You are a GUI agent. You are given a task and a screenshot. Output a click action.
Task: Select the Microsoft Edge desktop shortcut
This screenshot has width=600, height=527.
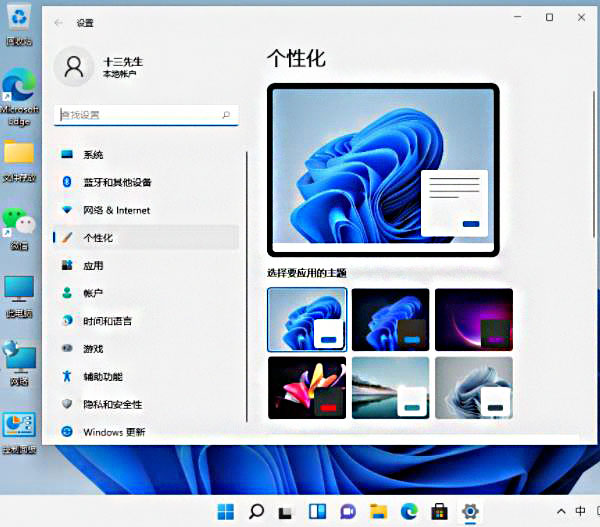(x=19, y=98)
